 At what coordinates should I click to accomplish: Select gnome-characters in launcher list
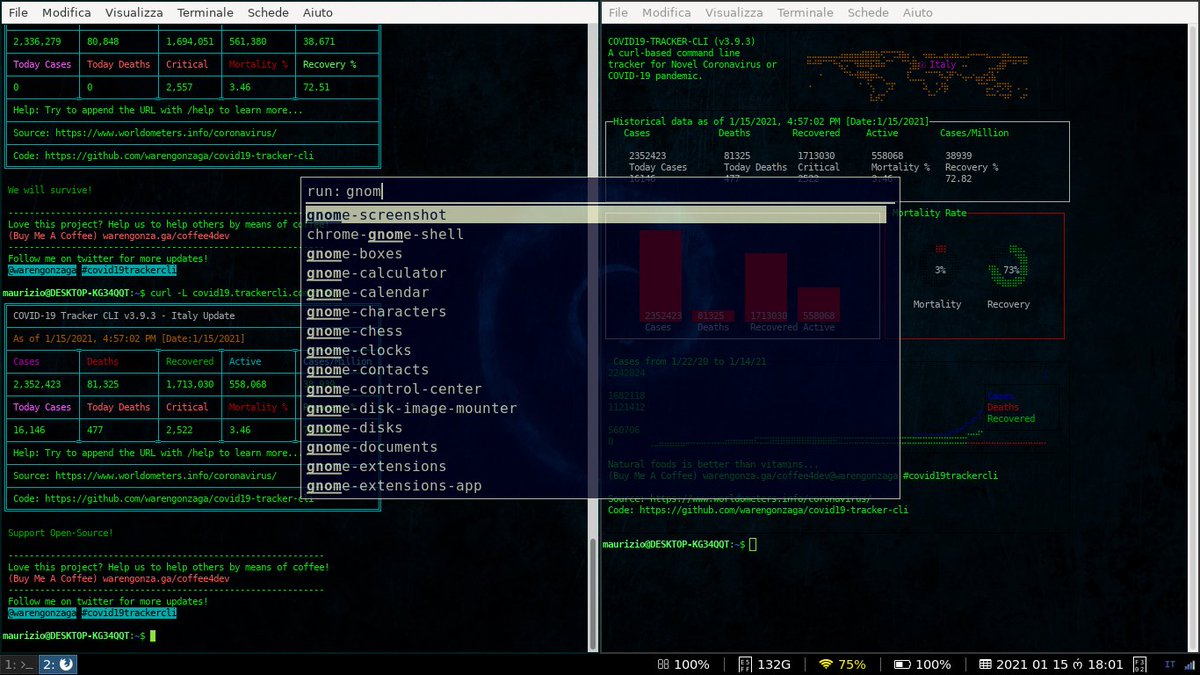[595, 312]
